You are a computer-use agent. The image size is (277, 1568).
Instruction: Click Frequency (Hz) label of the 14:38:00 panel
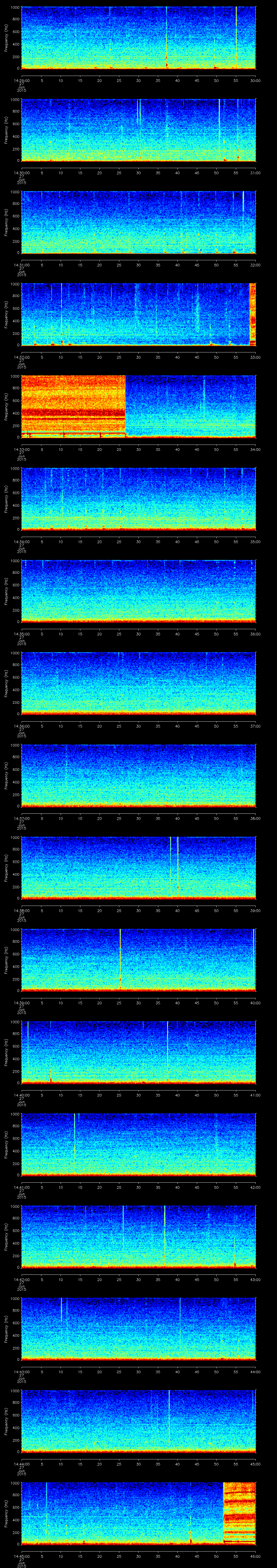click(x=6, y=868)
